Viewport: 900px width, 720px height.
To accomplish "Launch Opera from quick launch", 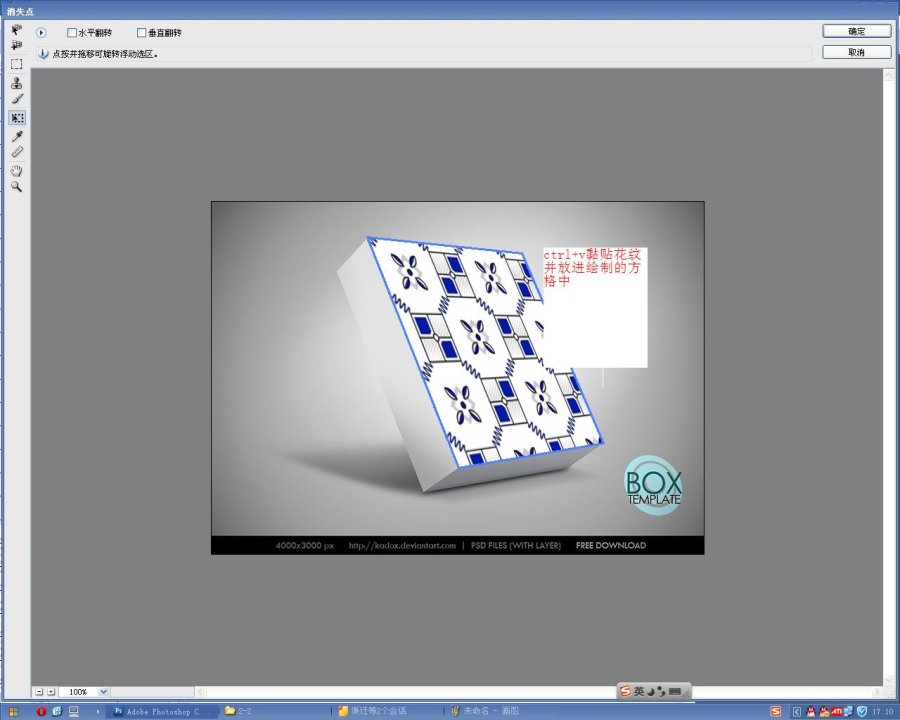I will pos(41,711).
